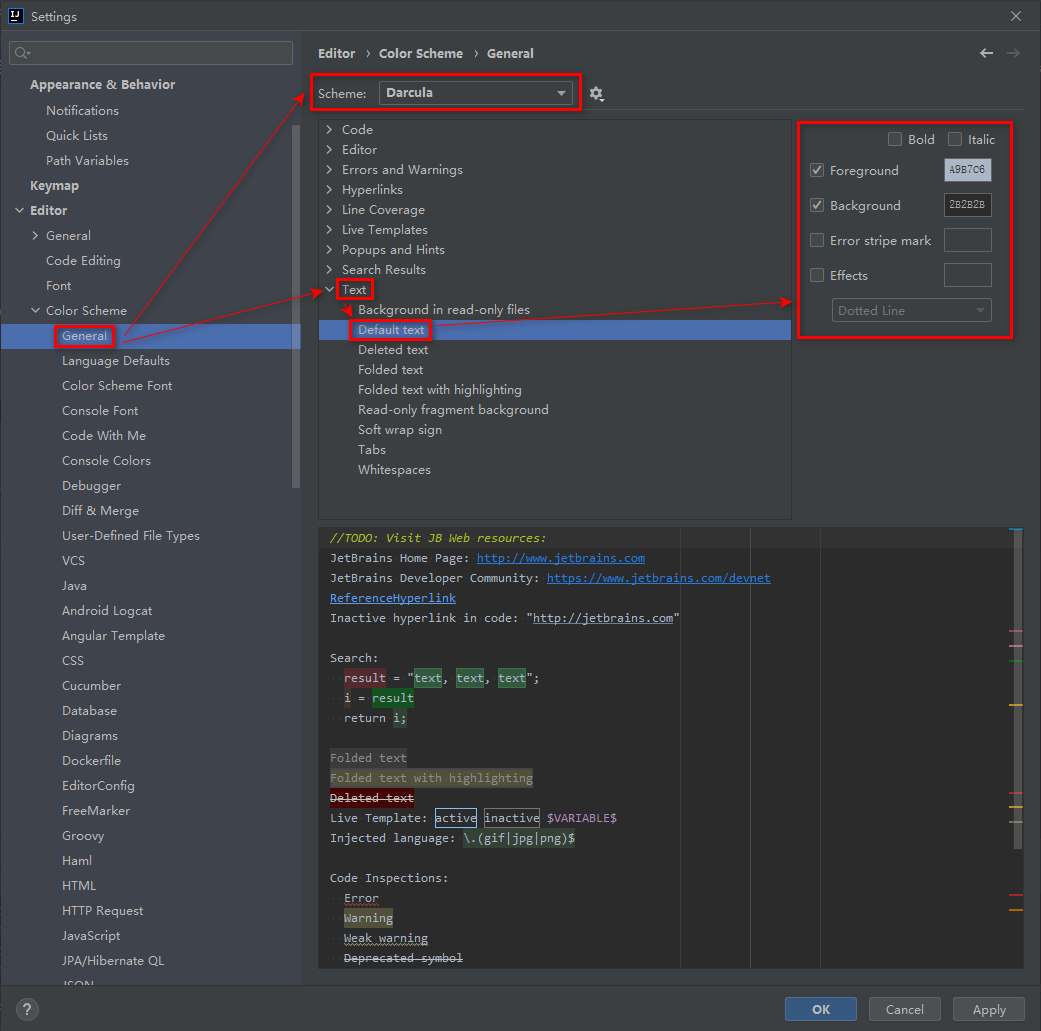Expand the Errors and Warnings node
Screen dimensions: 1041x1031
tap(329, 169)
